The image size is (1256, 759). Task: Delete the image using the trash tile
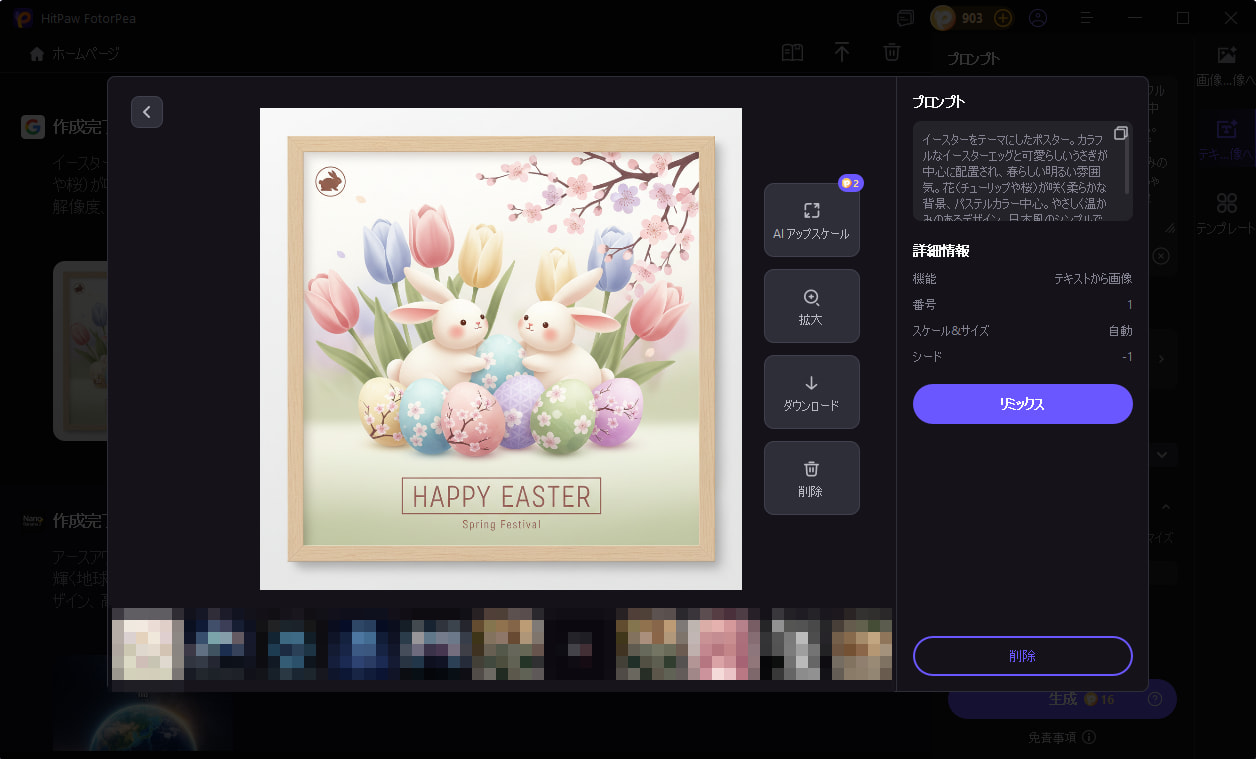pyautogui.click(x=811, y=478)
